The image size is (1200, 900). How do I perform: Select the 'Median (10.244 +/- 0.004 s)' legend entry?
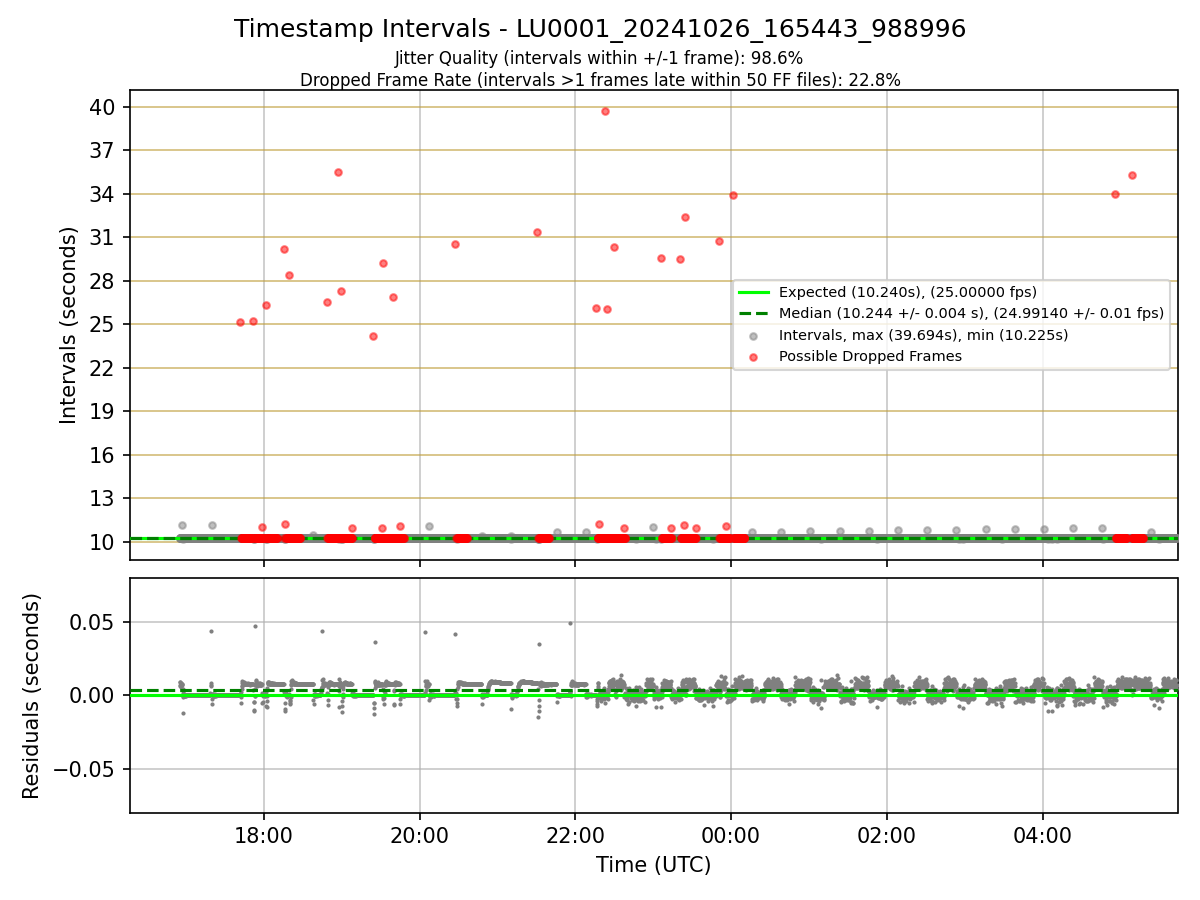click(971, 313)
